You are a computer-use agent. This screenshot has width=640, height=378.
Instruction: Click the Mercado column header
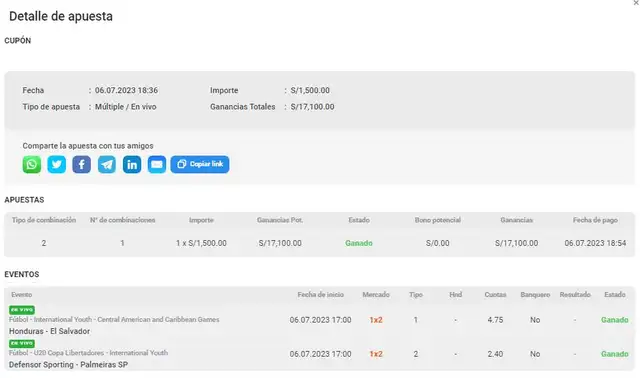point(376,295)
